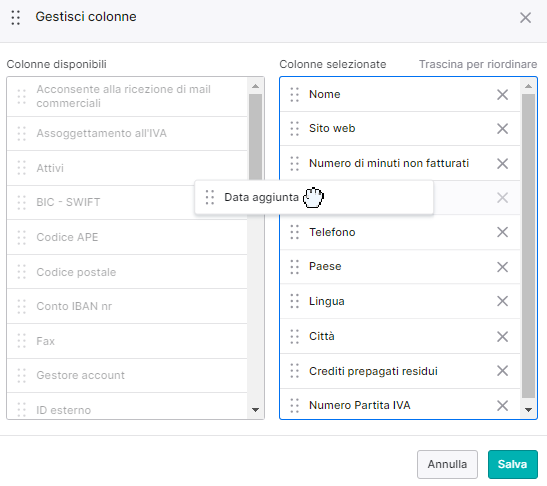Select Conto IBAN nr in available columns
The image size is (547, 486).
[127, 306]
